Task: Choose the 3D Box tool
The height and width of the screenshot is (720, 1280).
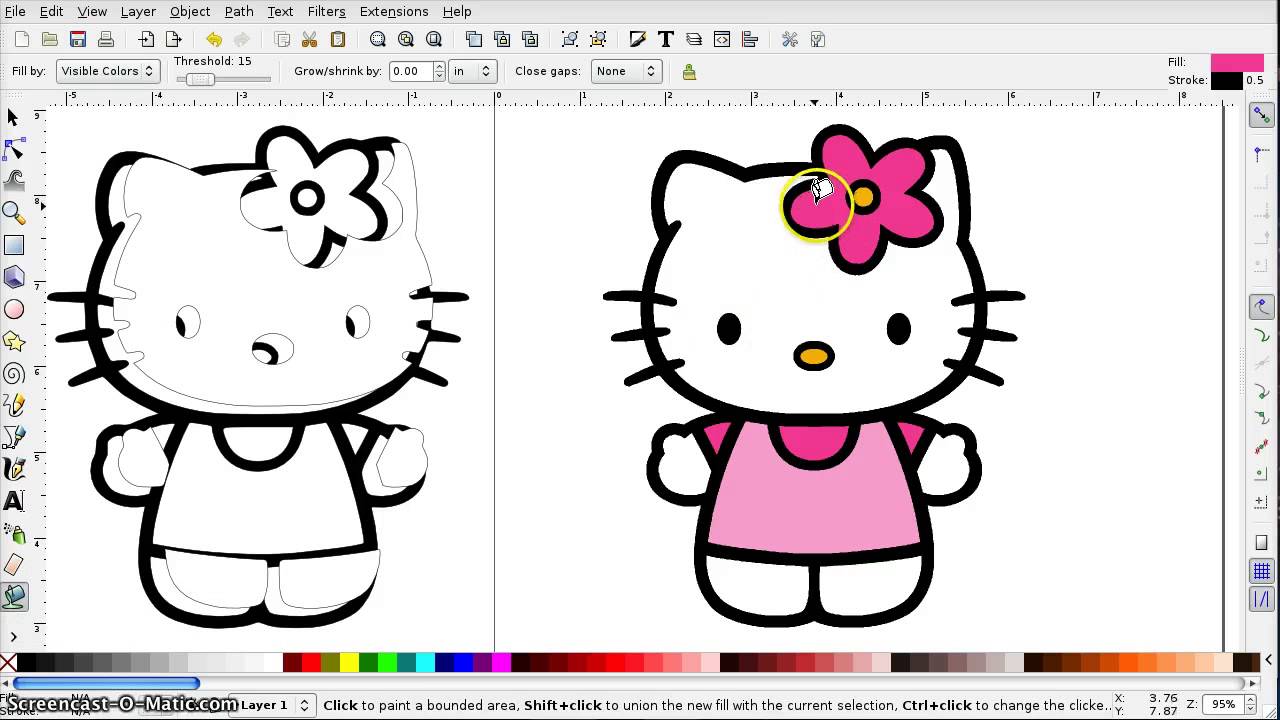Action: coord(14,277)
